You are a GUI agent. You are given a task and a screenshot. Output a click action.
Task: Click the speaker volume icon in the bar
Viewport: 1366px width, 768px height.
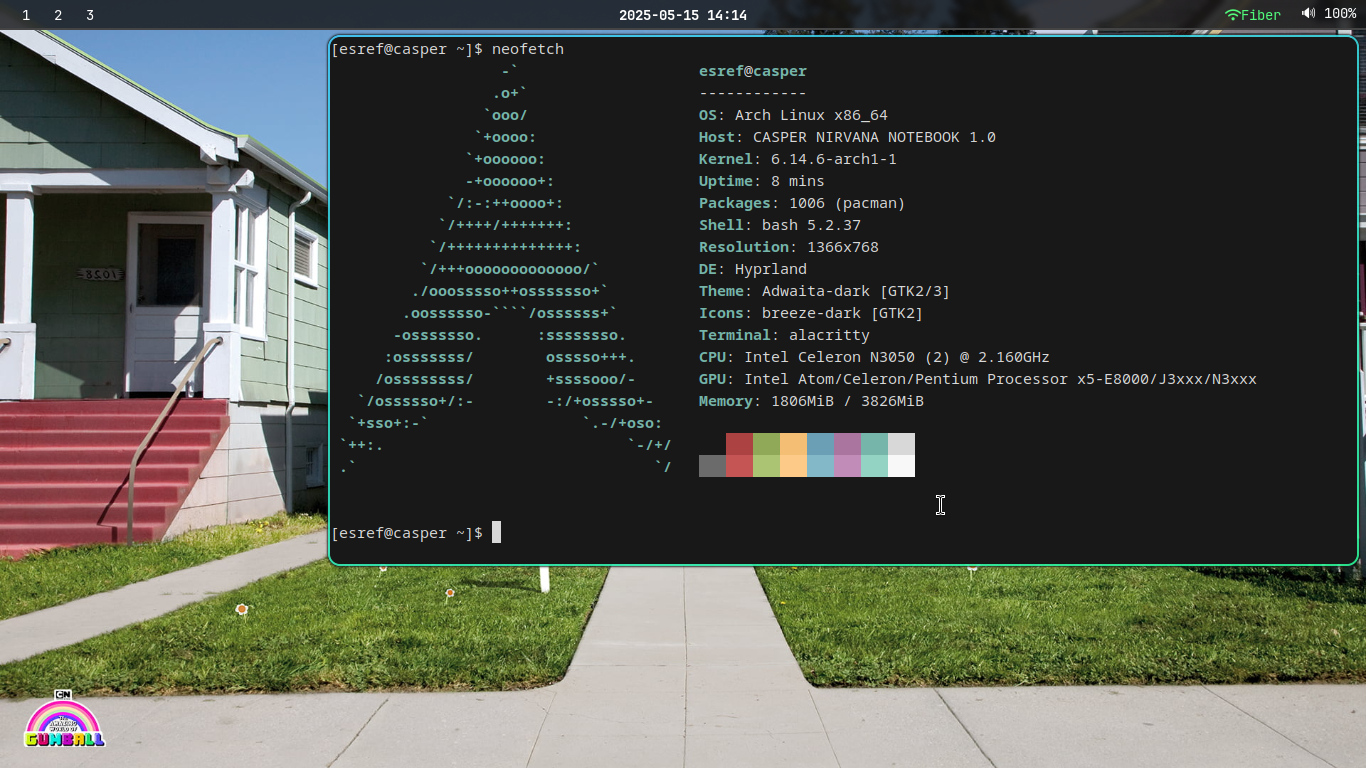(1308, 14)
